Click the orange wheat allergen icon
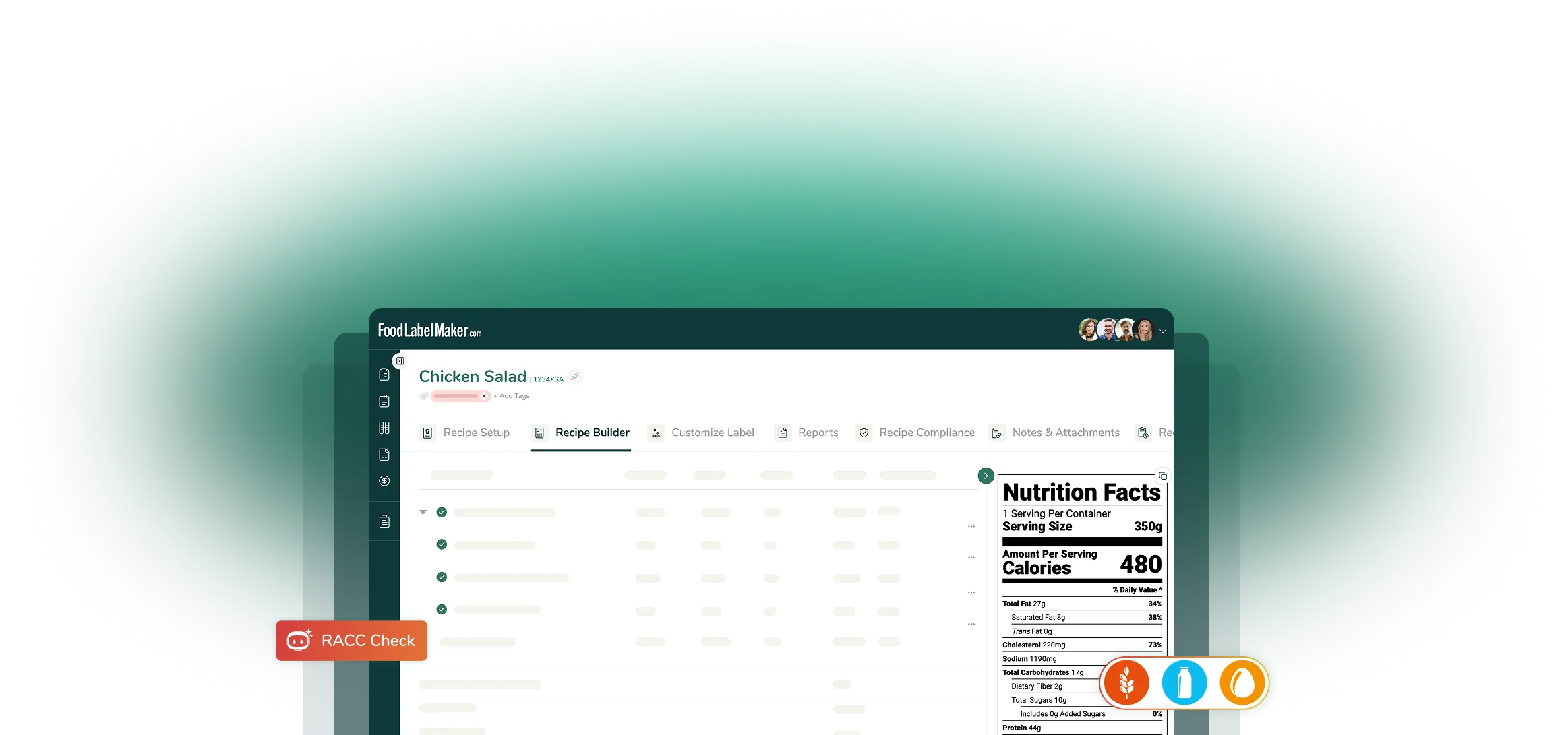The image size is (1568, 735). 1126,683
